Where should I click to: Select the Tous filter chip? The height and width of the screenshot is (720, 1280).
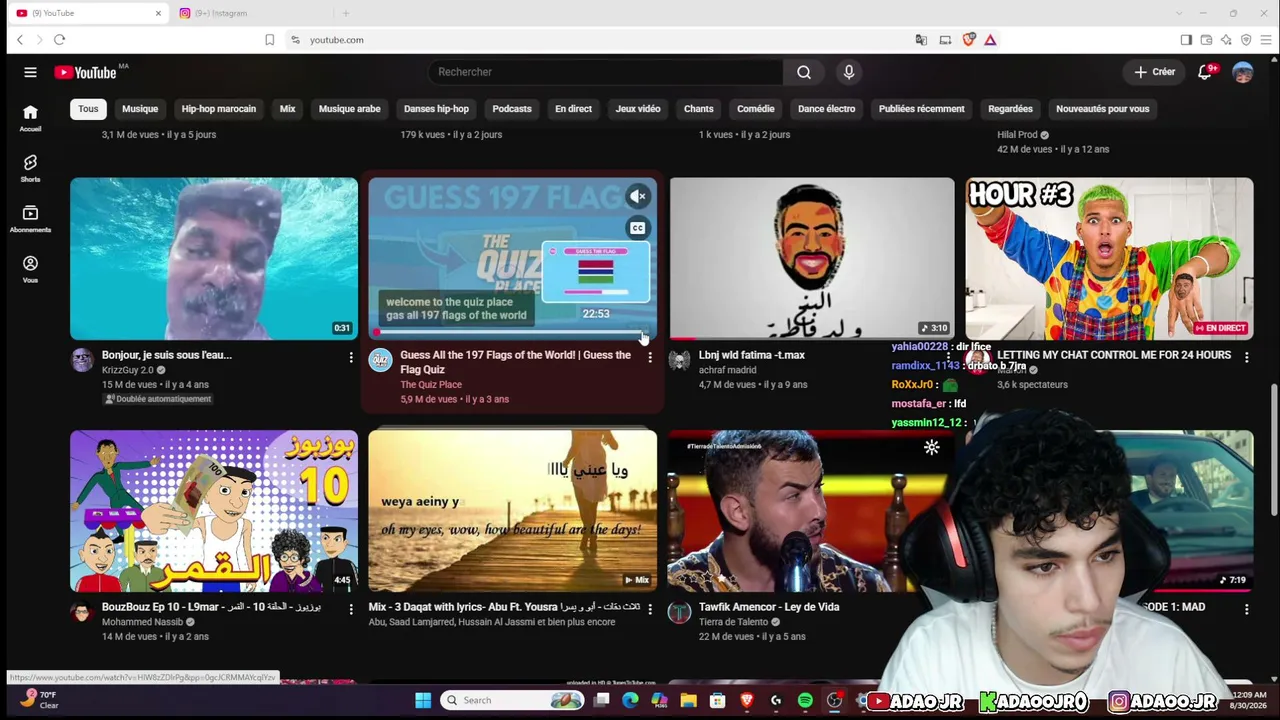(x=88, y=109)
